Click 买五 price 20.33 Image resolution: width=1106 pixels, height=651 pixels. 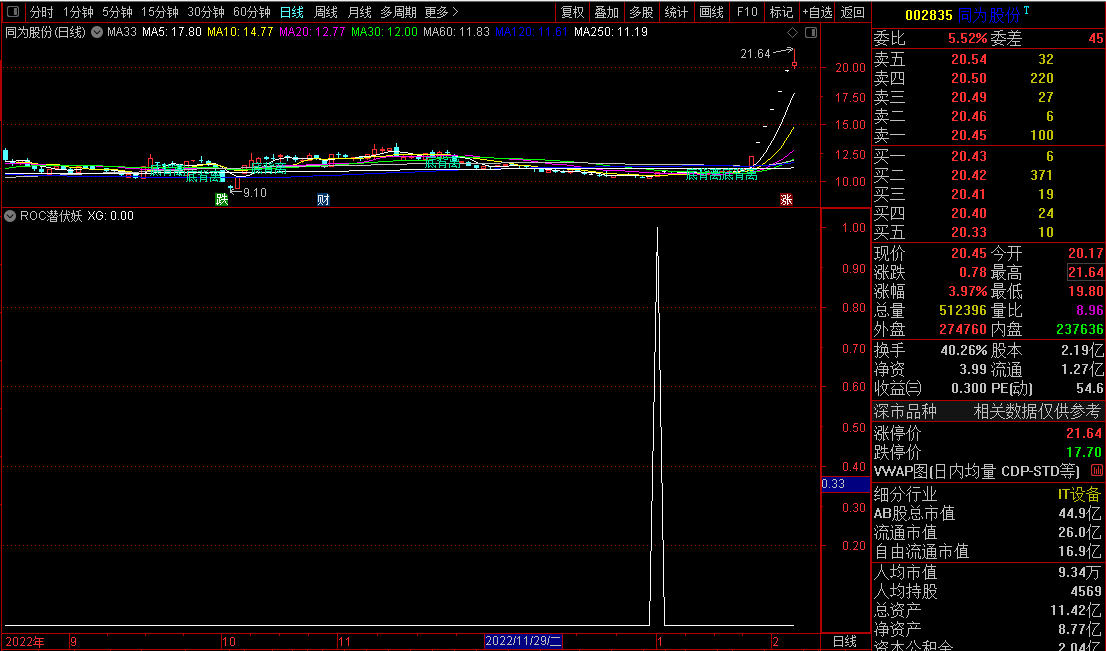(x=968, y=232)
